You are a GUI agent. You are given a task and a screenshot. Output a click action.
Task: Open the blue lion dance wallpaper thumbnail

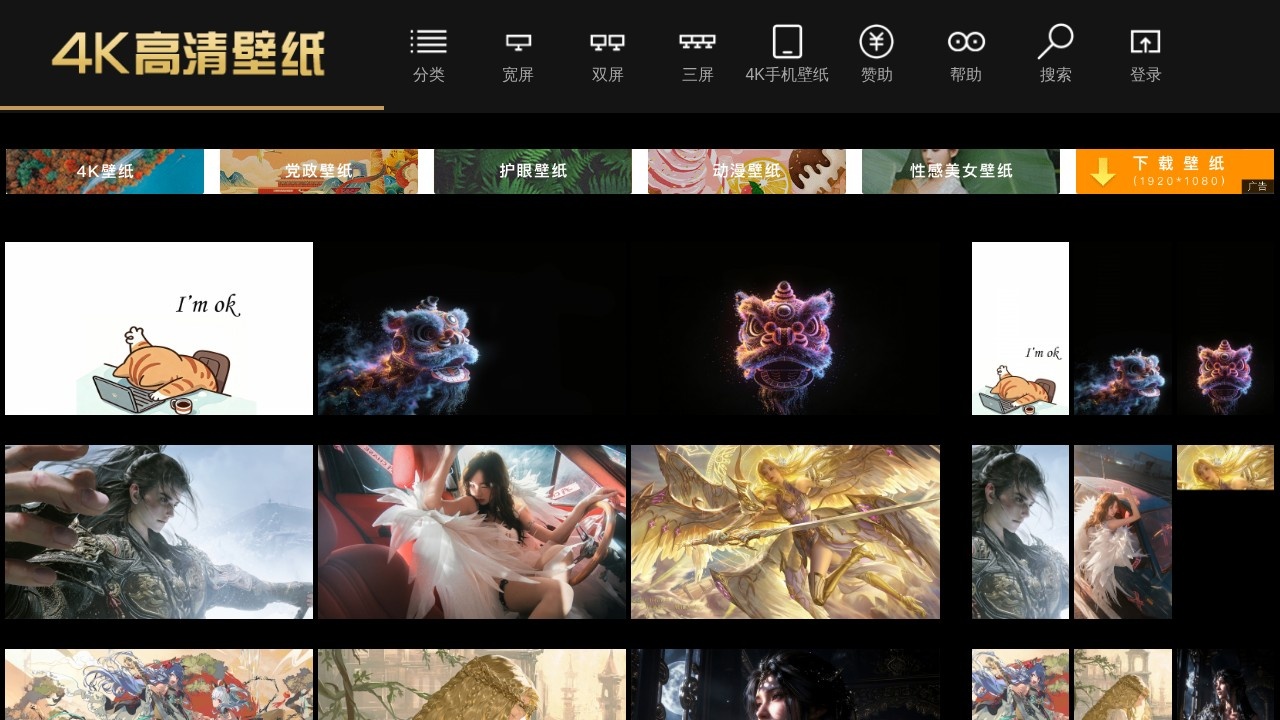click(x=471, y=327)
